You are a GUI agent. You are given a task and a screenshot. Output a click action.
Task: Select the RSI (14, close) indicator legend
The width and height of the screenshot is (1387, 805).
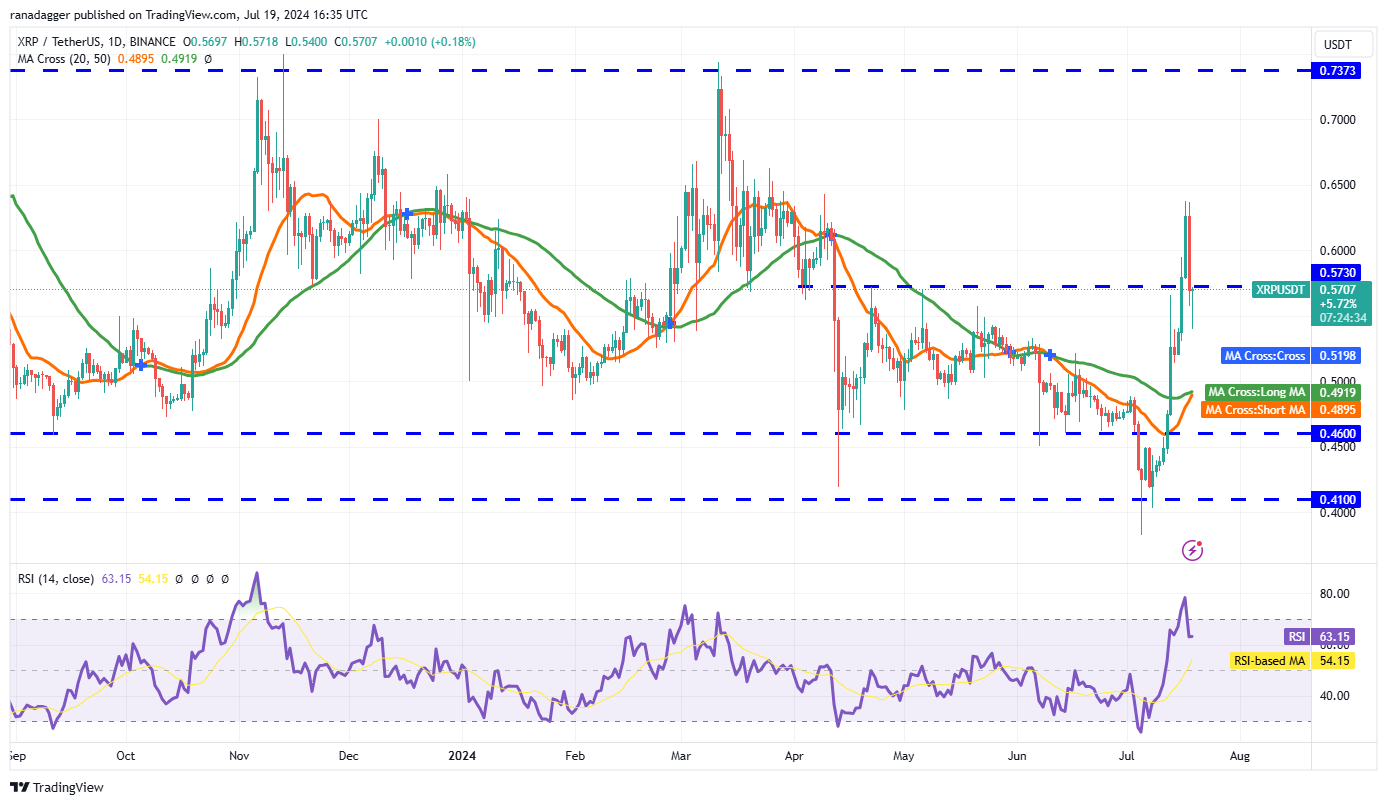pyautogui.click(x=56, y=578)
